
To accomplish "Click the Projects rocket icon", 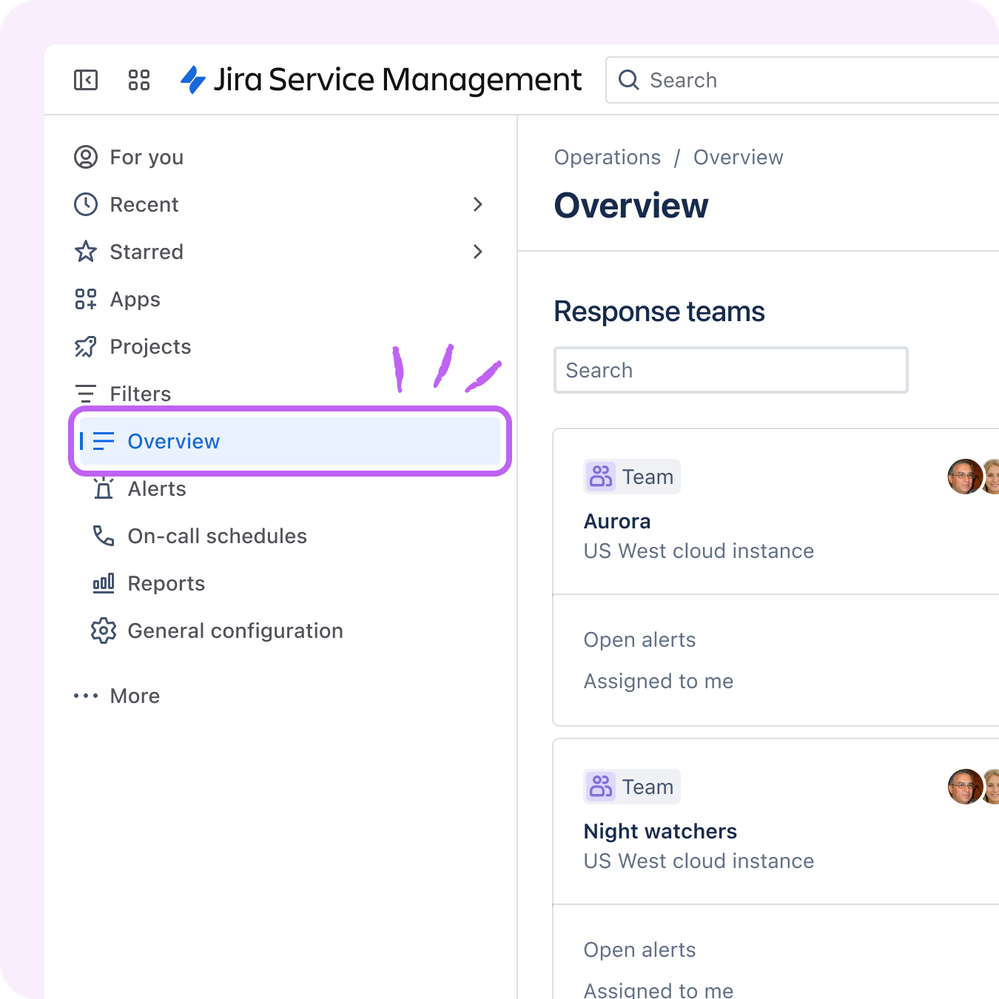I will (x=85, y=347).
